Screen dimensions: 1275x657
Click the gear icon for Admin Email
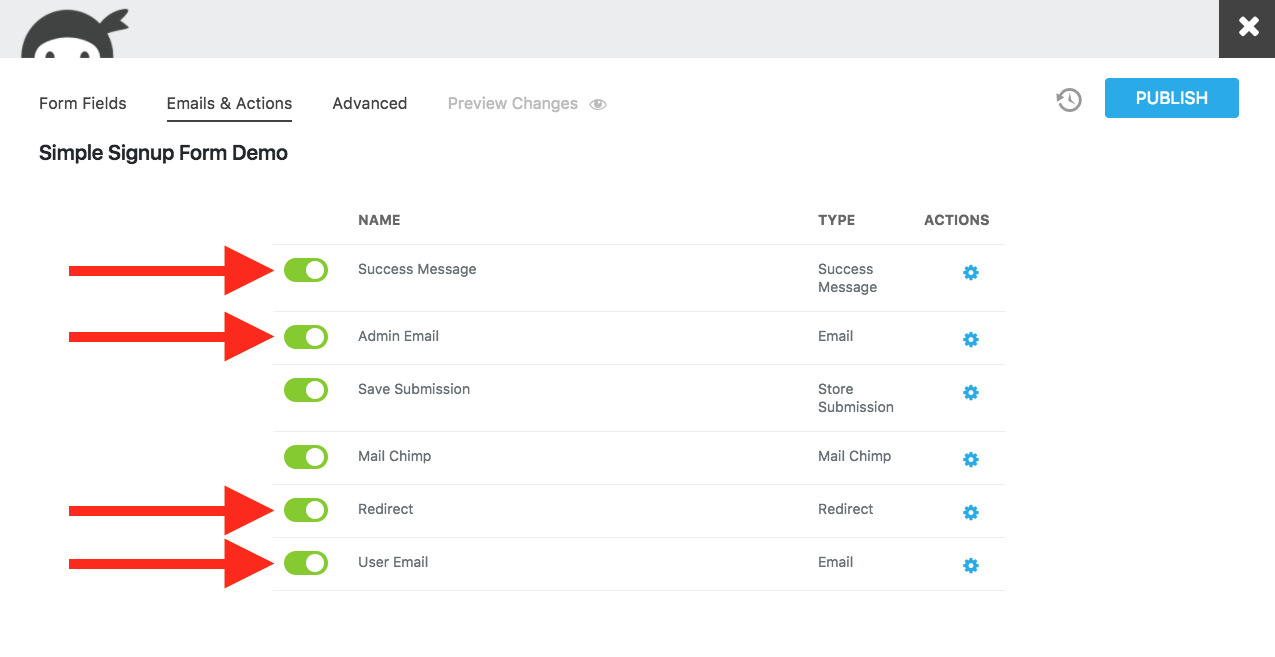[970, 340]
